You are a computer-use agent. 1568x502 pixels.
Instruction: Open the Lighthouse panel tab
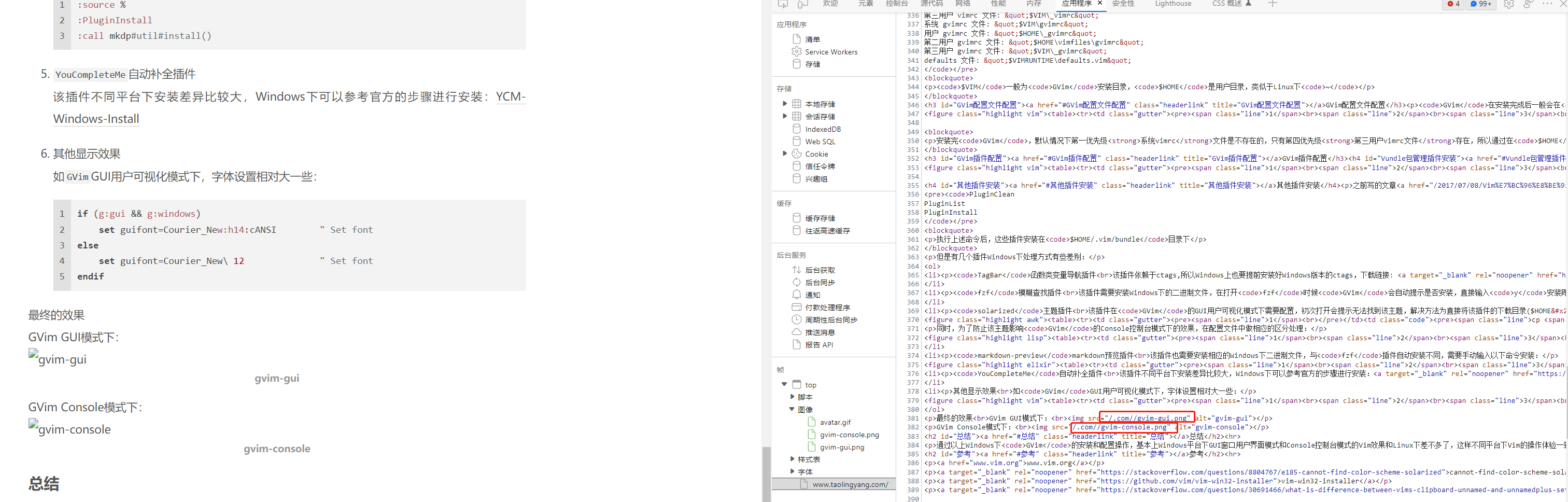[x=1173, y=4]
